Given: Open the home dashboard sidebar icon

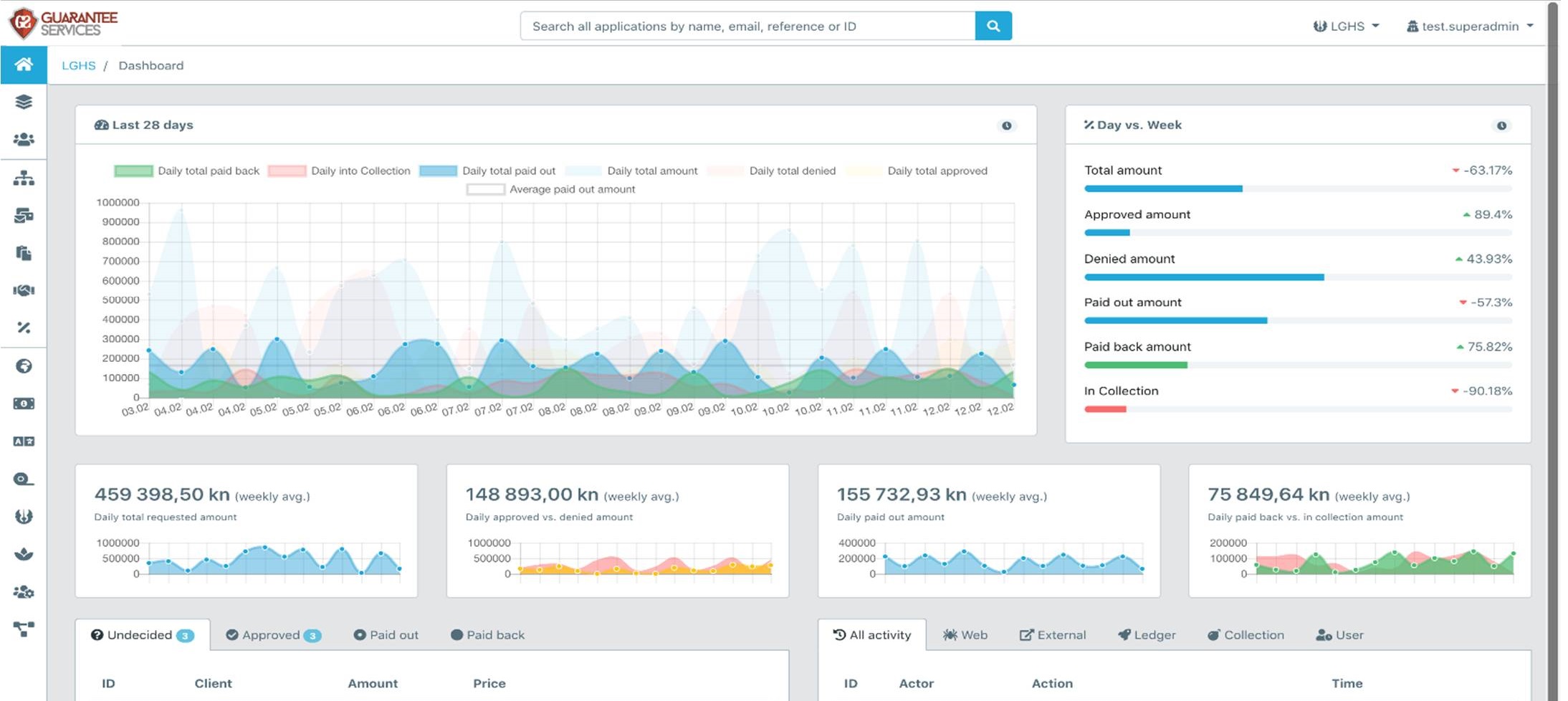Looking at the screenshot, I should pos(24,65).
